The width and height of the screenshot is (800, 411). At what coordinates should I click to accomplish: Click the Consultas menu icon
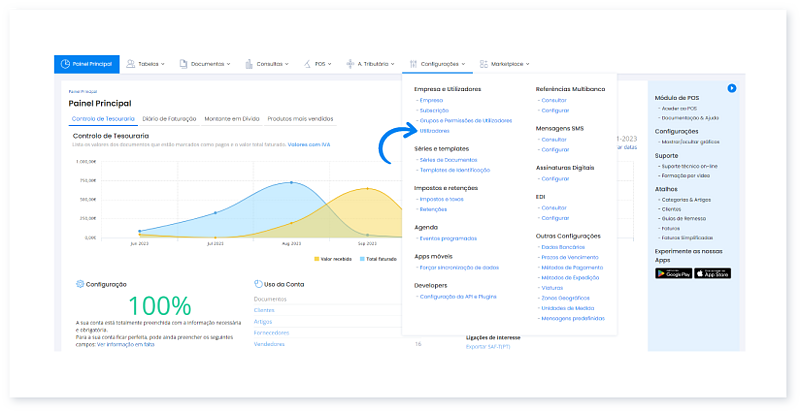(249, 64)
